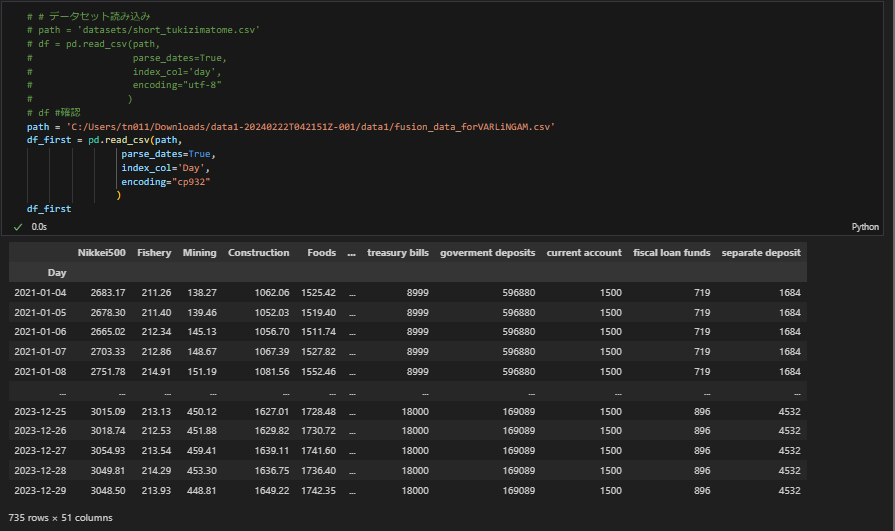Click the current account column header
This screenshot has width=895, height=531.
tap(584, 253)
